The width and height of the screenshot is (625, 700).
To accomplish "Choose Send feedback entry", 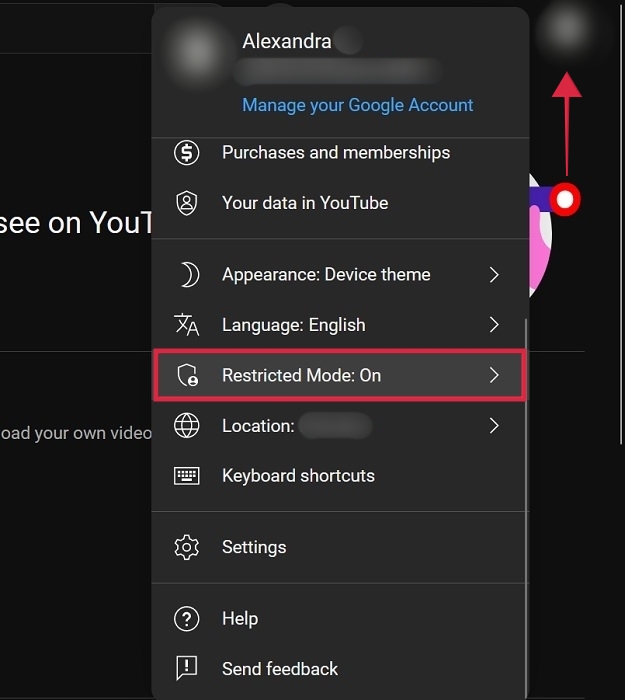I will [340, 668].
